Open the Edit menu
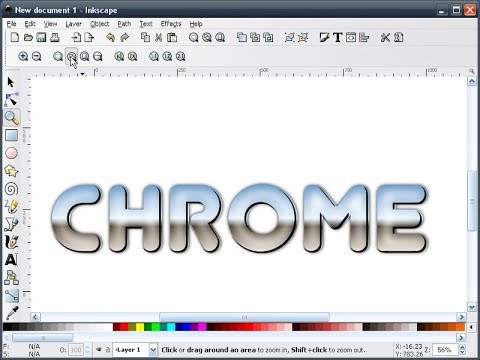 pos(30,24)
